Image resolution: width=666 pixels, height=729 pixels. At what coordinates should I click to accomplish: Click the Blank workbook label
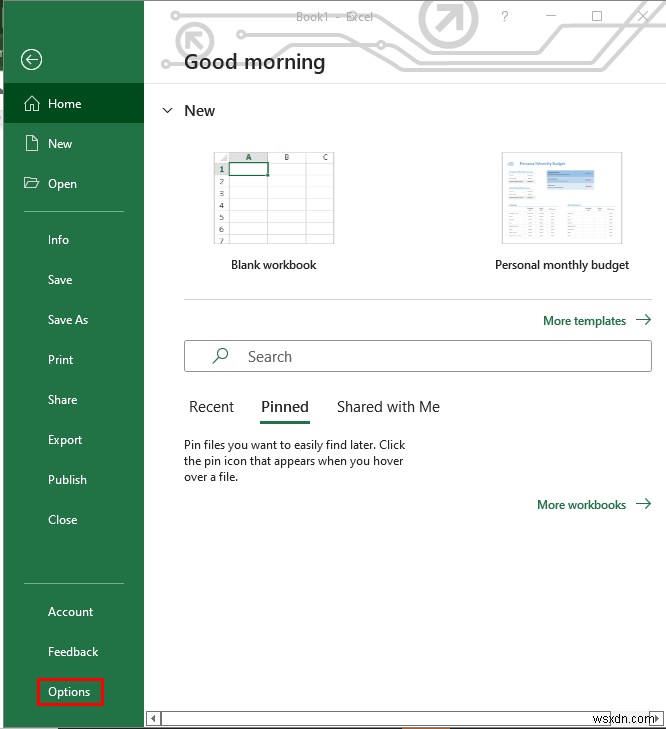(x=273, y=265)
